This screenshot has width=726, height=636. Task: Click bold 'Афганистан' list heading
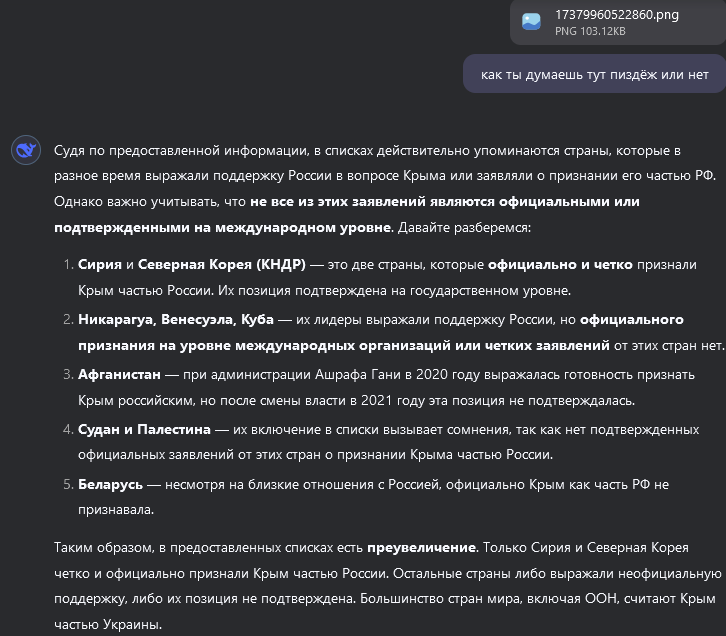click(x=119, y=374)
